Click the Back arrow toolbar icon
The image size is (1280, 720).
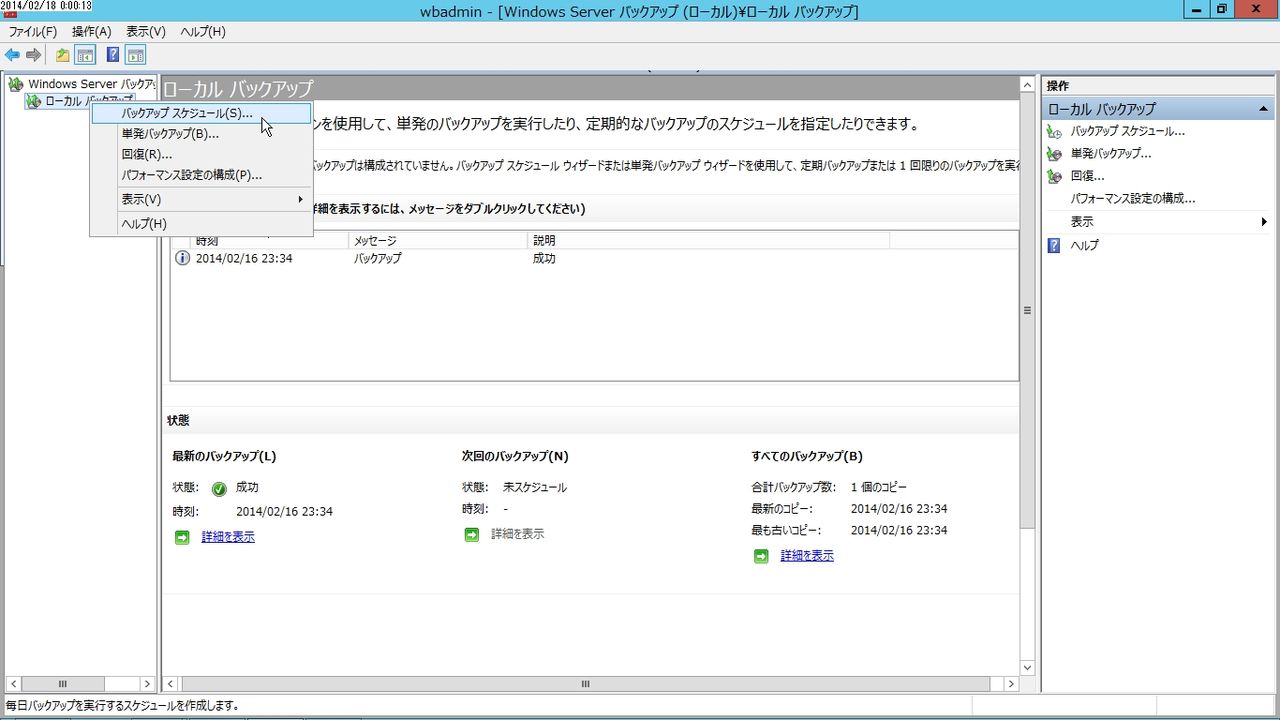(12, 55)
